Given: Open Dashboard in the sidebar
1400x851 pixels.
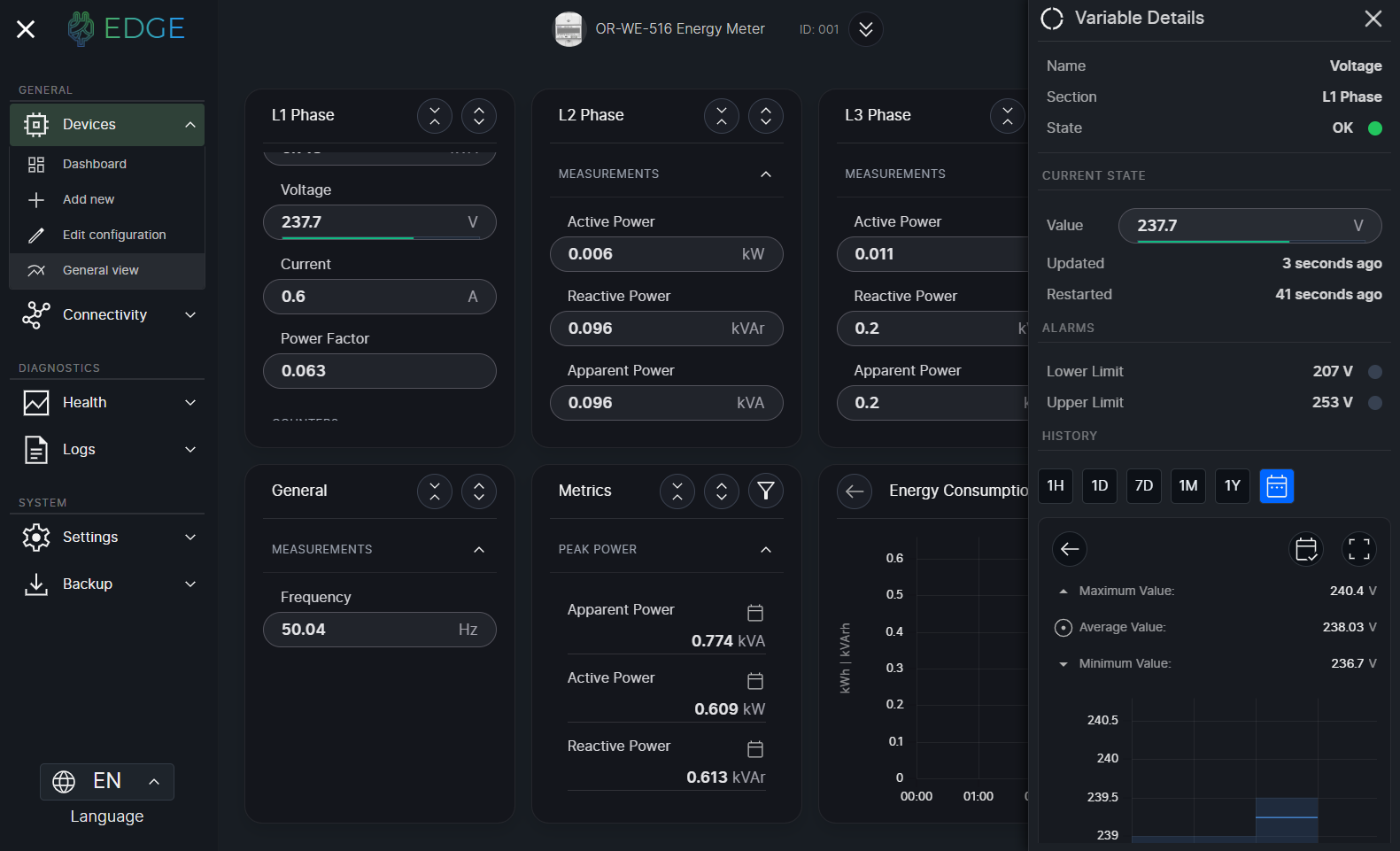Looking at the screenshot, I should tap(107, 164).
